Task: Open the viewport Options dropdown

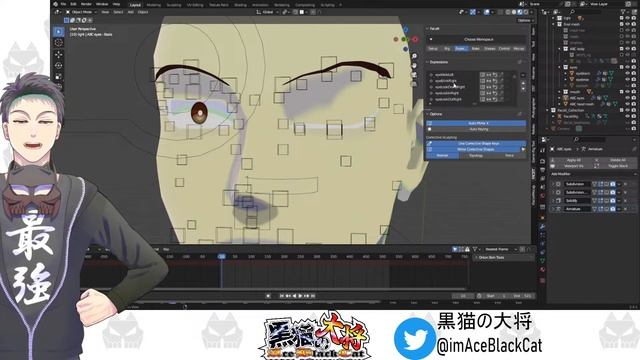Action: [x=525, y=20]
